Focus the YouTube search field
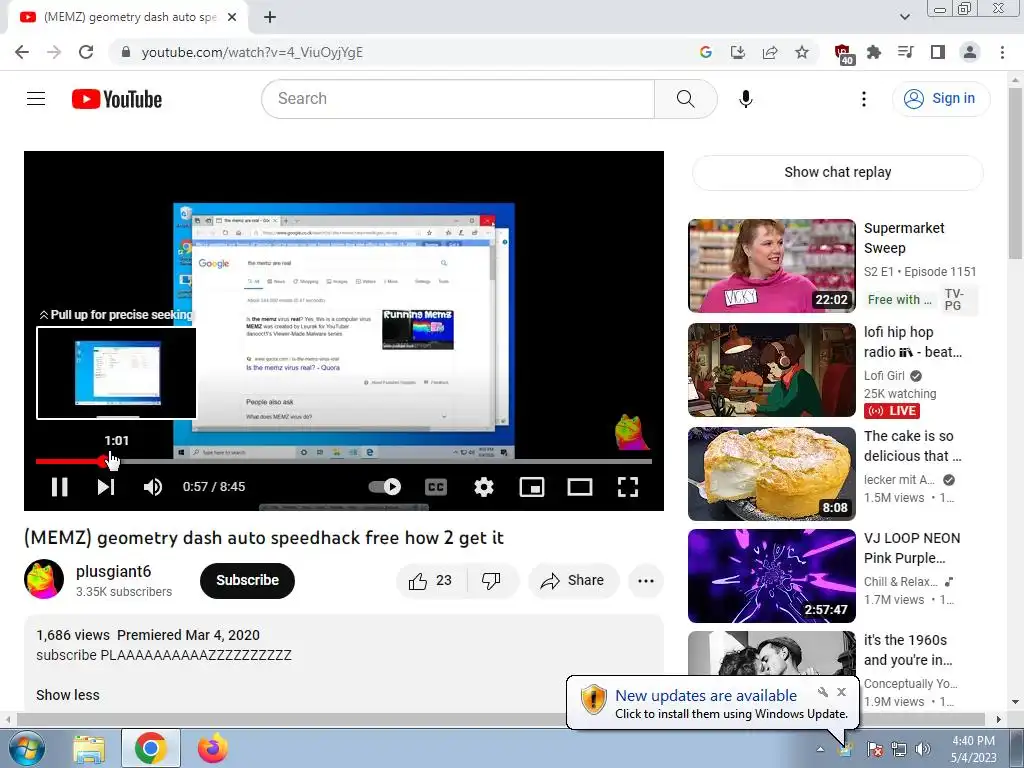The height and width of the screenshot is (768, 1024). [x=458, y=99]
